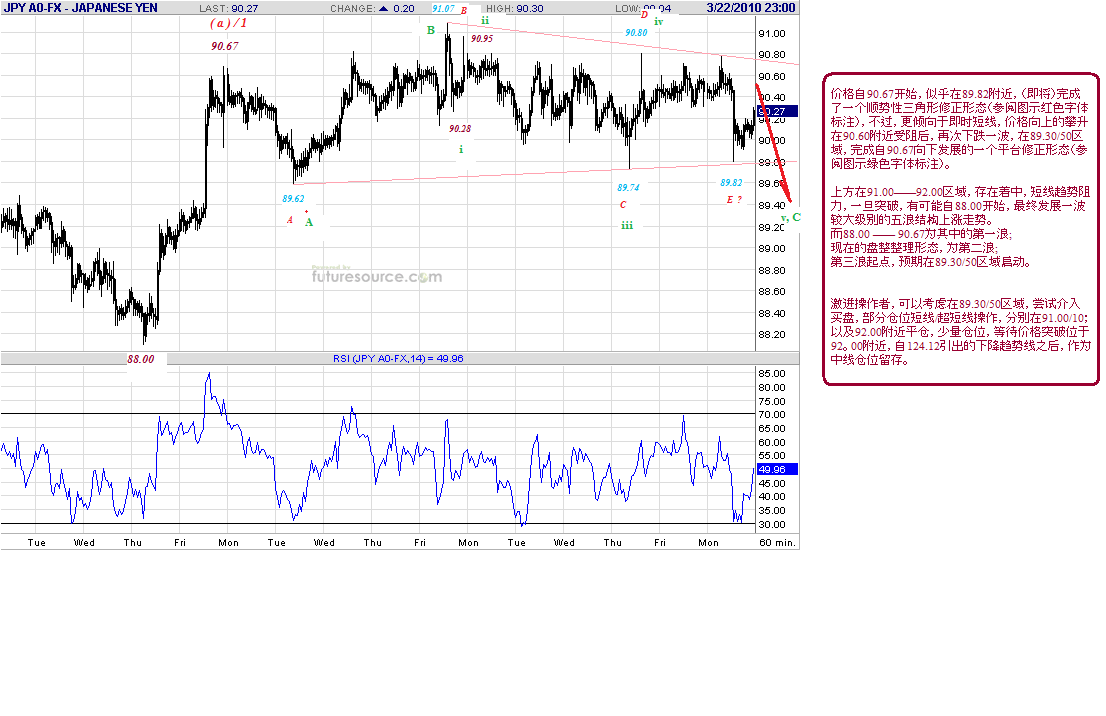This screenshot has width=1106, height=716.
Task: Click the commentary paragraph starting '激进操作者'
Action: point(960,332)
